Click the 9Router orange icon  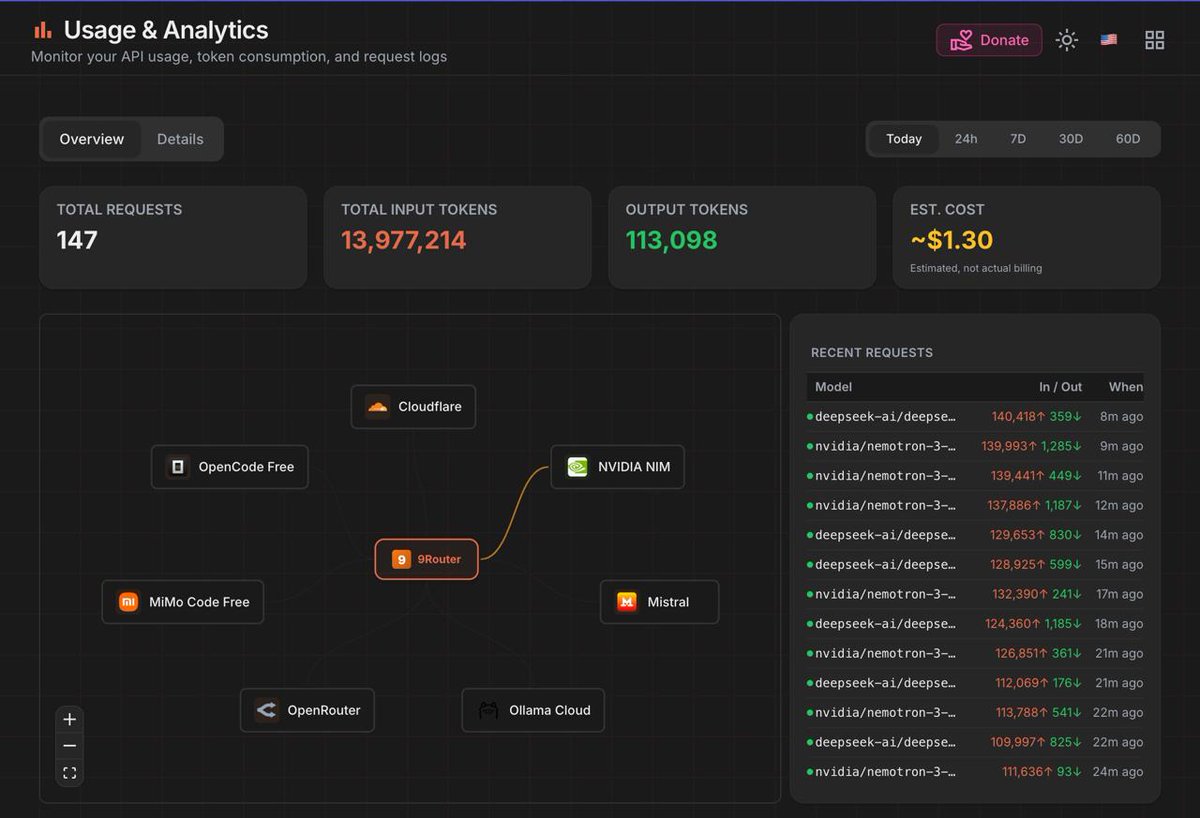tap(401, 559)
